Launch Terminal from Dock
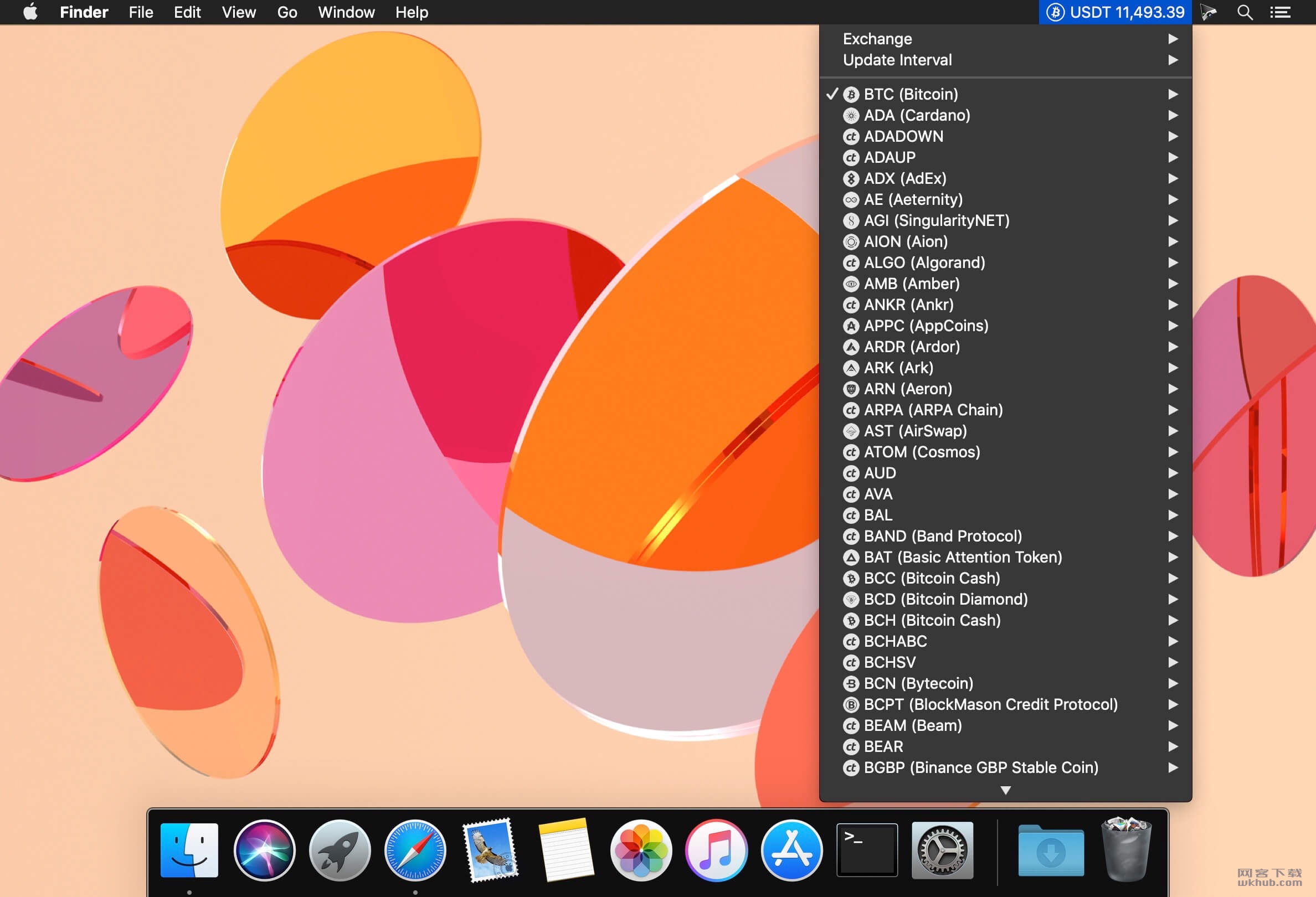The height and width of the screenshot is (897, 1316). [x=867, y=850]
